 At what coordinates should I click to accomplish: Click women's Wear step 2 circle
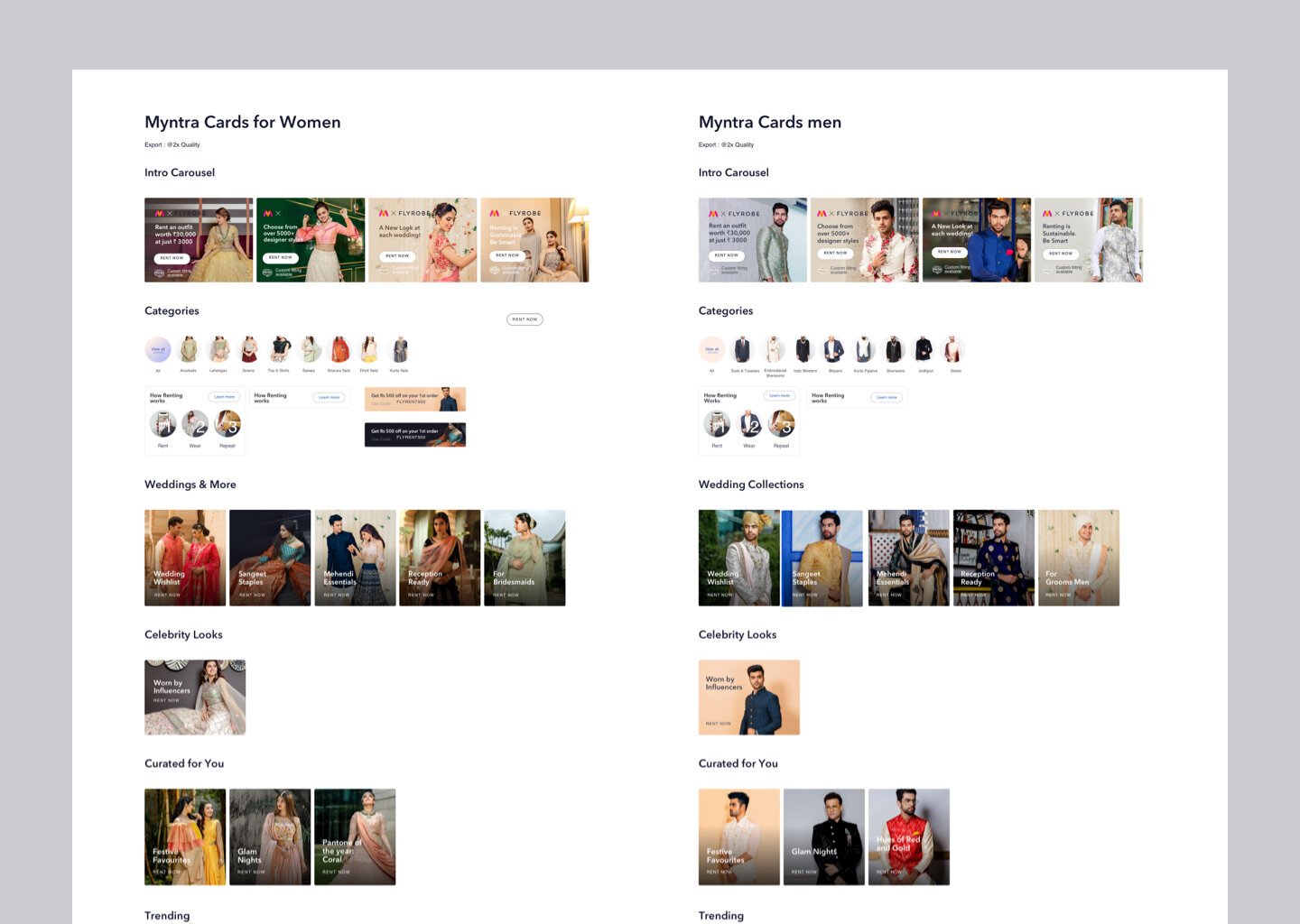tap(195, 423)
